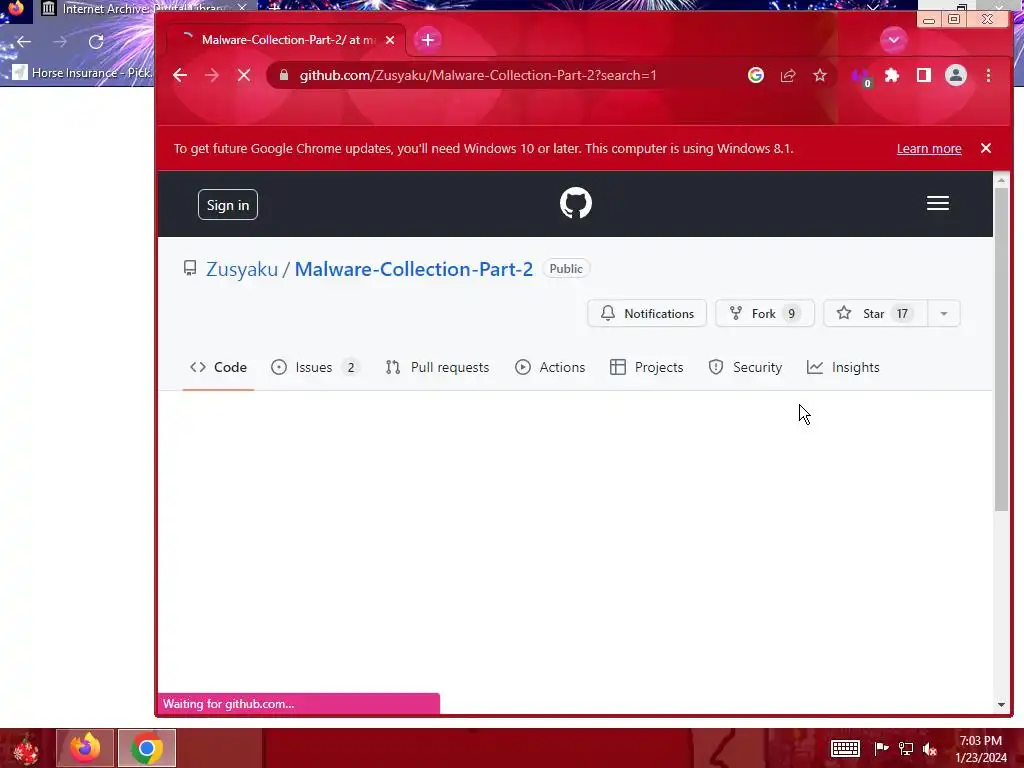Open the Pull requests tab
This screenshot has width=1024, height=768.
437,367
